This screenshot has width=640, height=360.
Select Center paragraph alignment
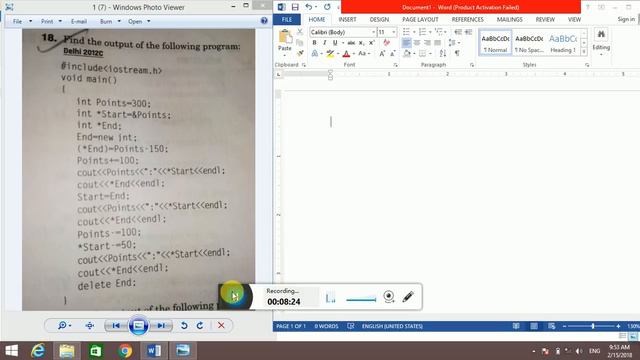click(x=417, y=43)
